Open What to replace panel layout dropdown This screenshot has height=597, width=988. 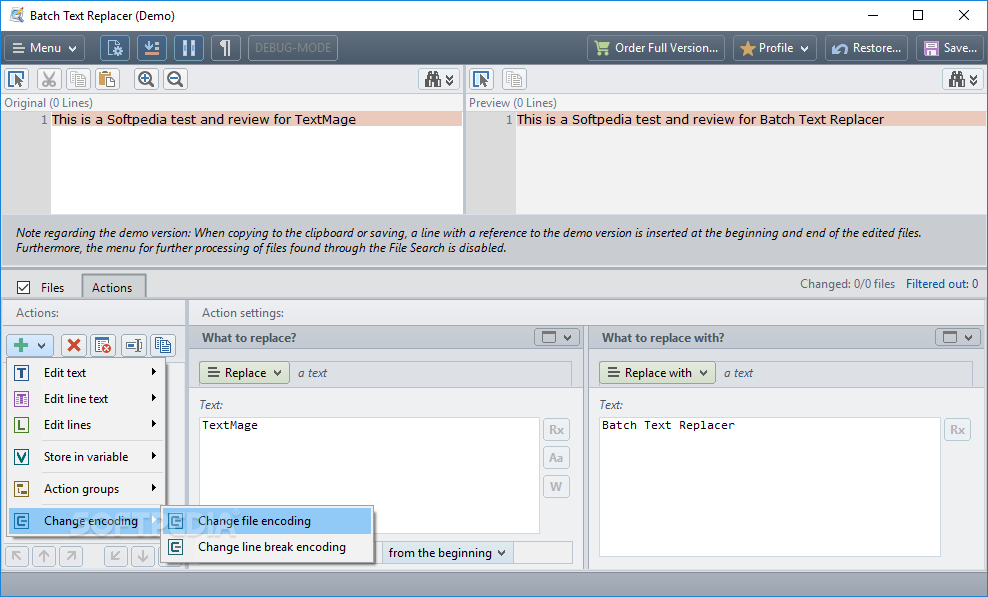[x=557, y=337]
